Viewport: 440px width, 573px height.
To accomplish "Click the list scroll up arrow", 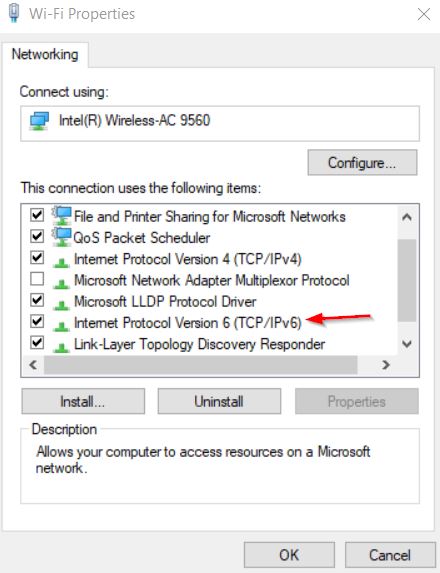I will (x=407, y=217).
